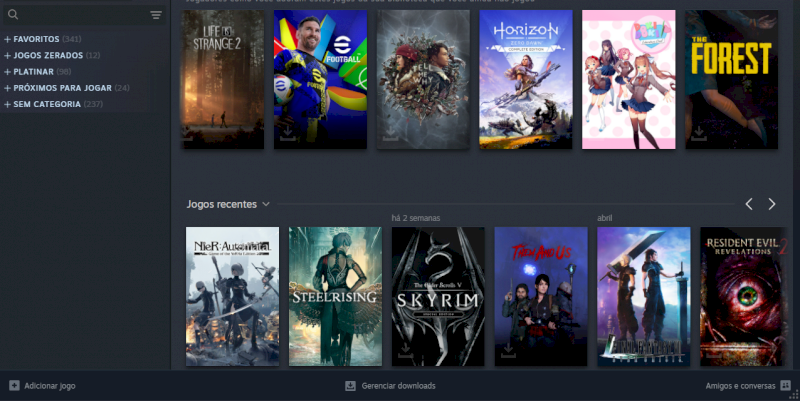Expand the JOGOS ZERADOS category
The height and width of the screenshot is (401, 800).
[7, 56]
